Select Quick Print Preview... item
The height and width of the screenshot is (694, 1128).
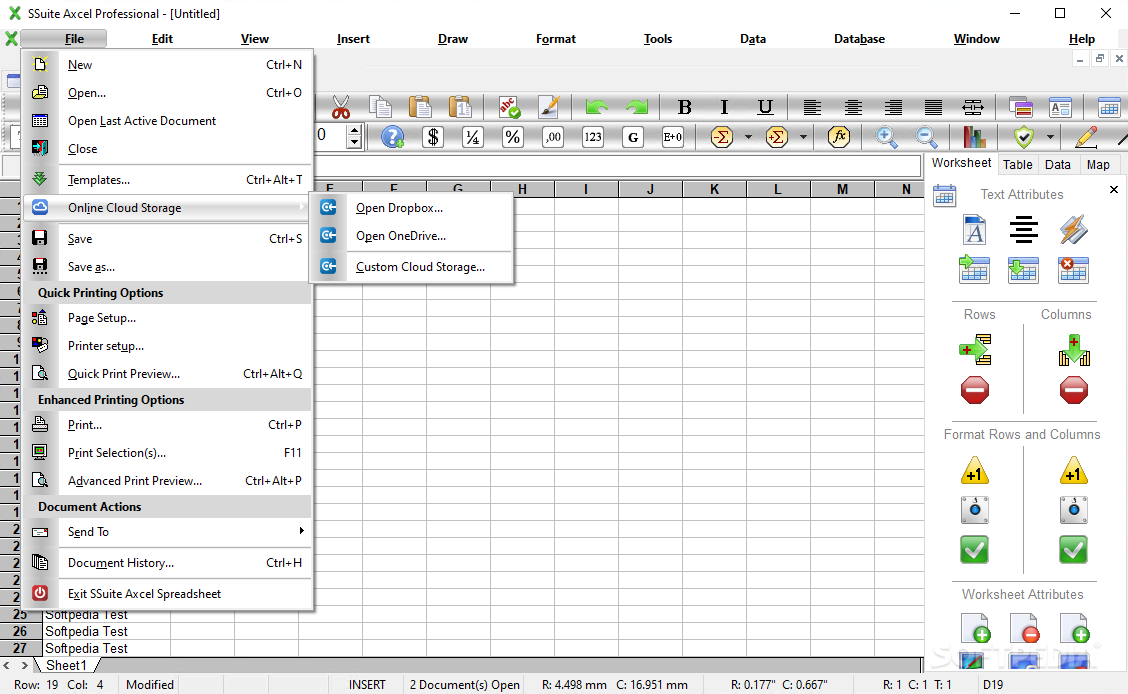[168, 374]
